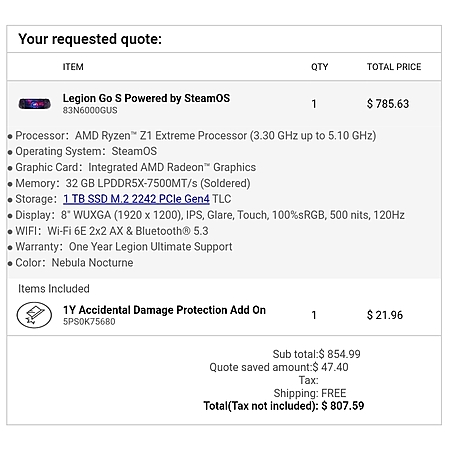Click the Items Included label
The image size is (450, 450).
54,289
